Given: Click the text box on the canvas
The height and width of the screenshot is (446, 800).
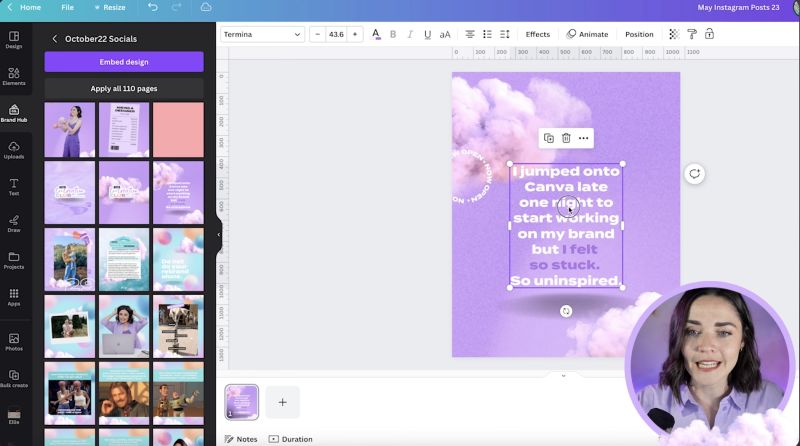Looking at the screenshot, I should pyautogui.click(x=566, y=226).
